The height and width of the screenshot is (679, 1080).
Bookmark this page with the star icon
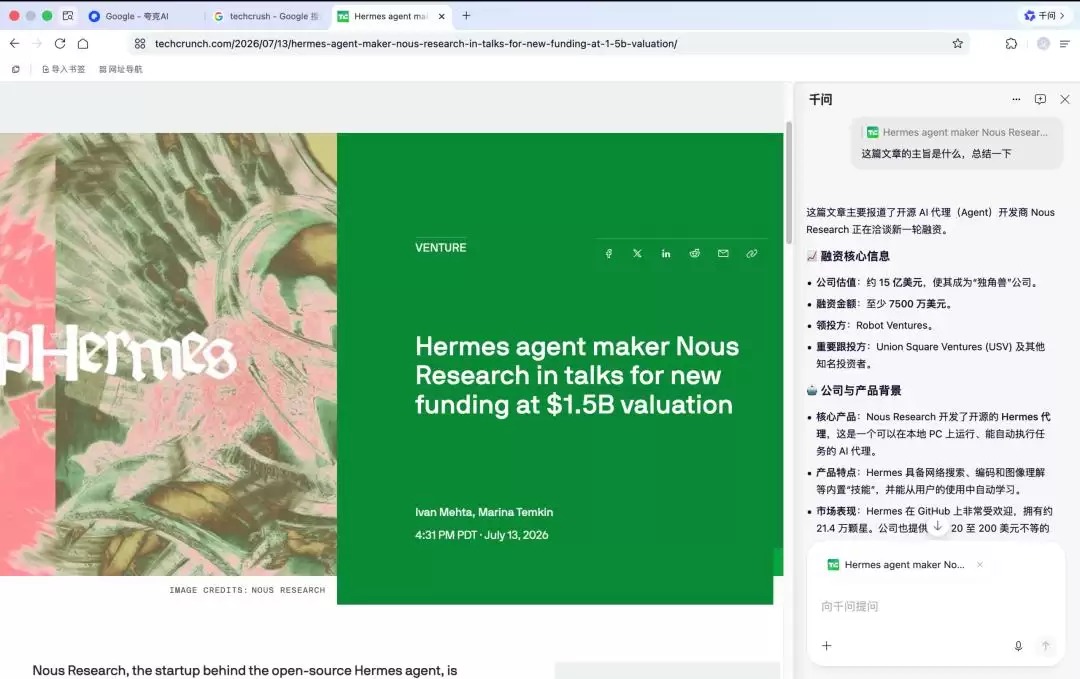[957, 43]
